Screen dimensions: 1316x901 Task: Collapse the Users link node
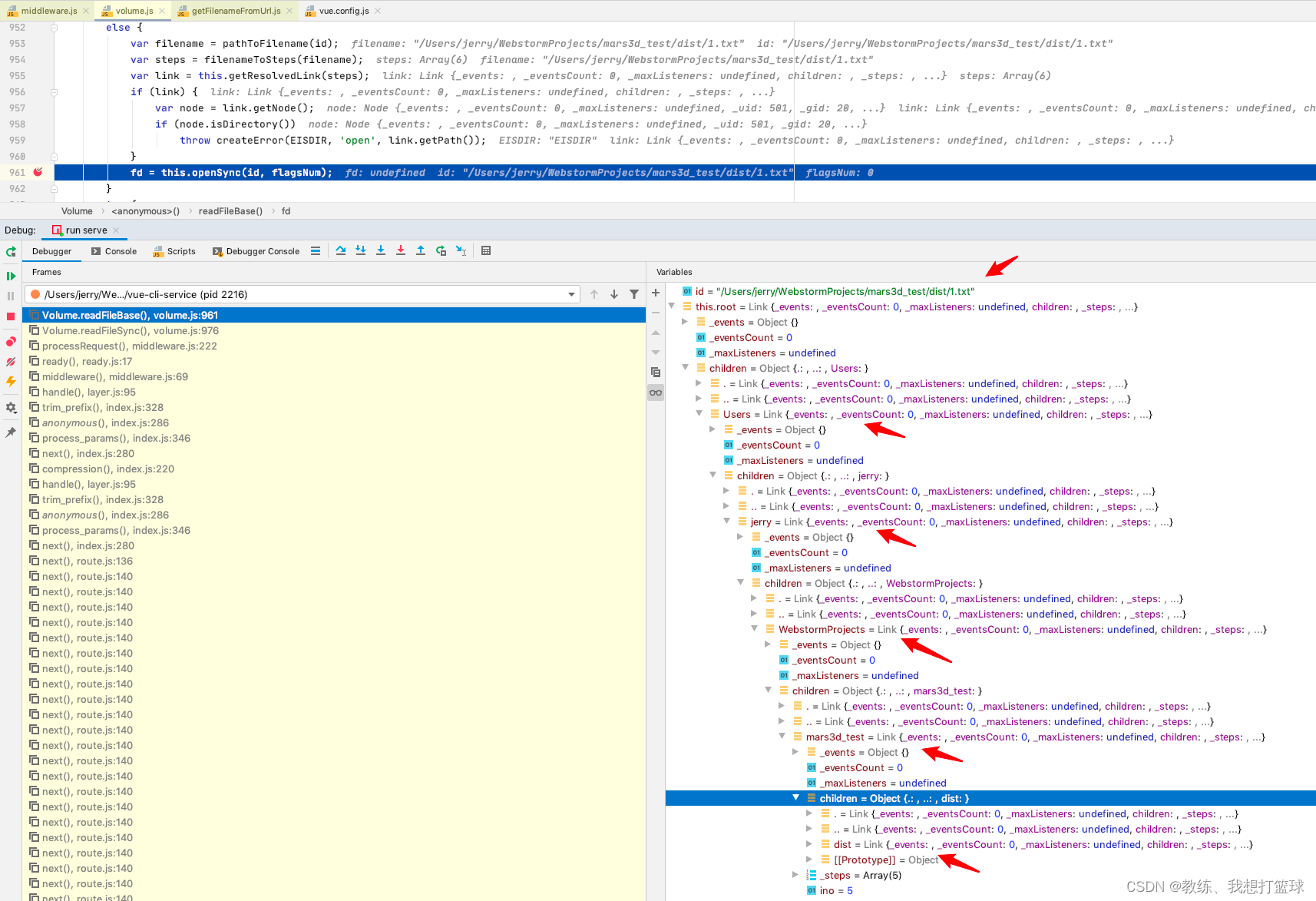(699, 414)
